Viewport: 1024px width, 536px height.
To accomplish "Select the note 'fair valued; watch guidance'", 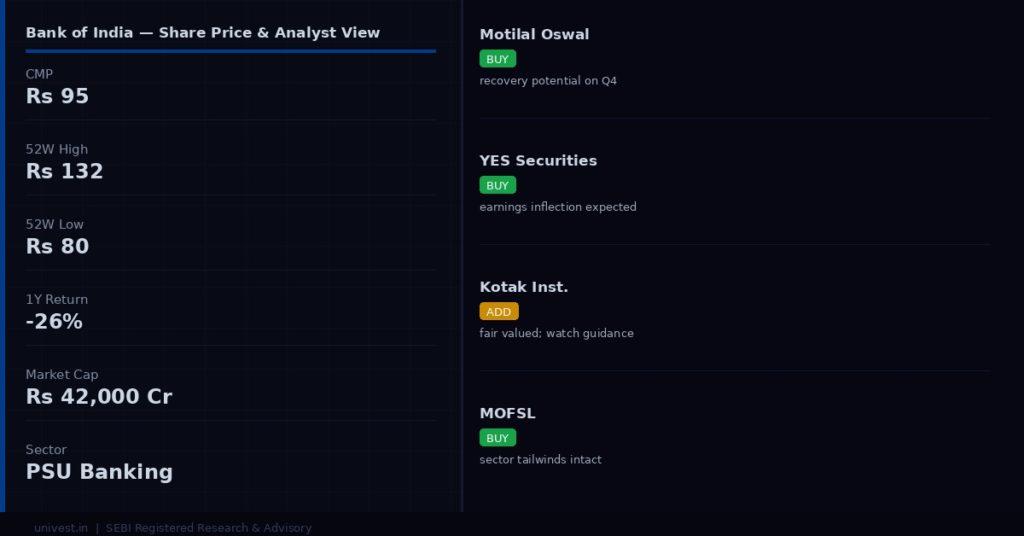I will tap(556, 334).
